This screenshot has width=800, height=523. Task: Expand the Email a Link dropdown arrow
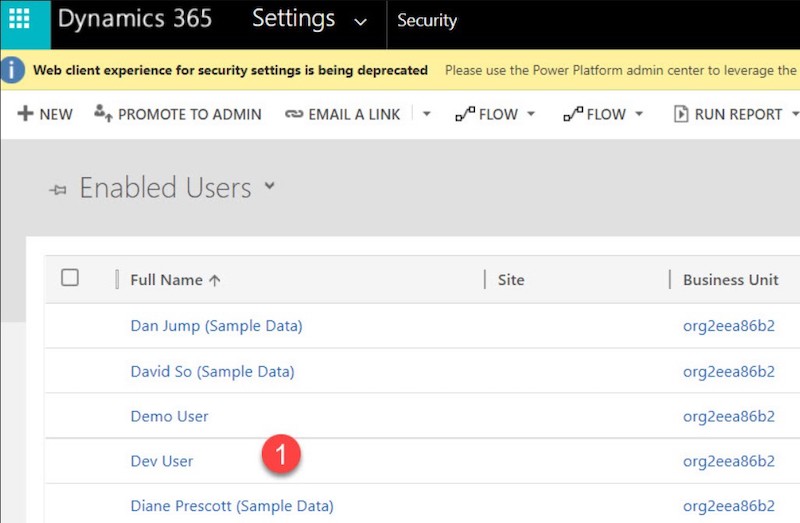point(427,114)
